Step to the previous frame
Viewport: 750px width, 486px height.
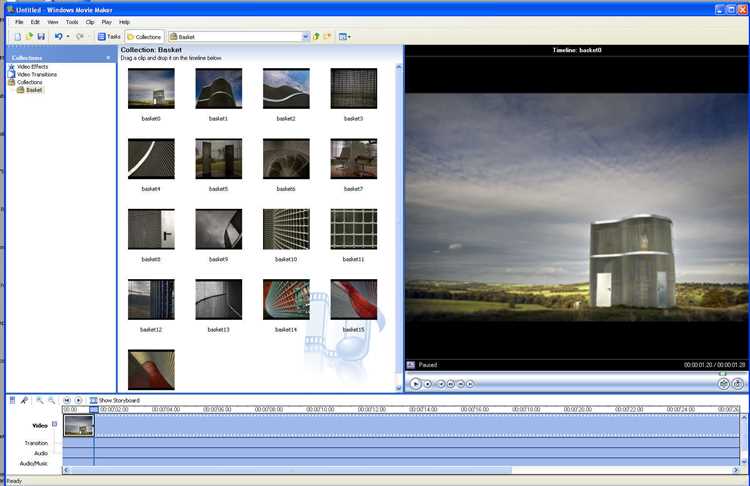451,384
